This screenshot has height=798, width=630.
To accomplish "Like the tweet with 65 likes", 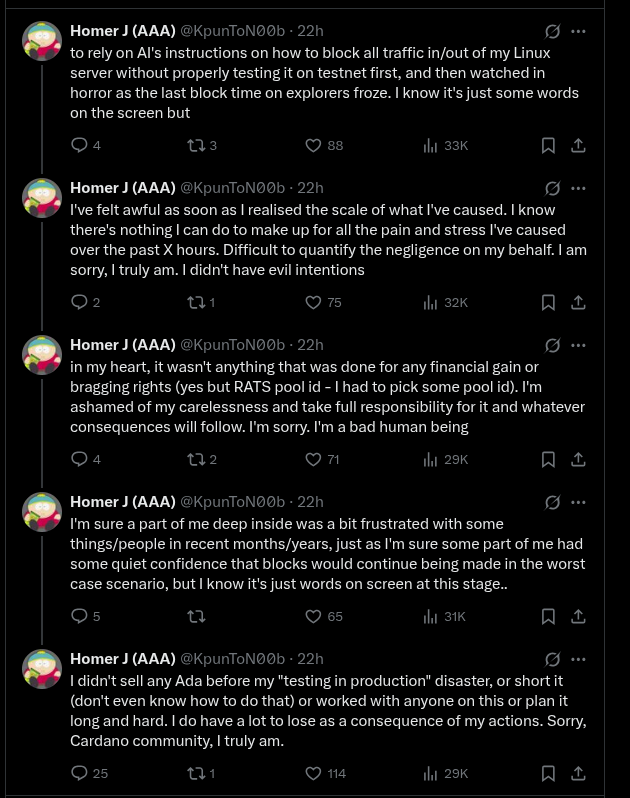I will point(313,616).
